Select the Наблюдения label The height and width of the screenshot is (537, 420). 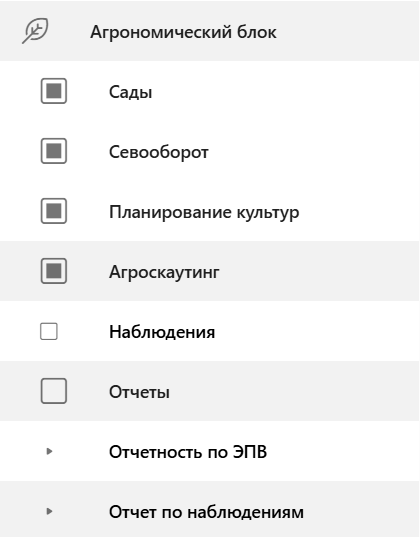point(162,332)
